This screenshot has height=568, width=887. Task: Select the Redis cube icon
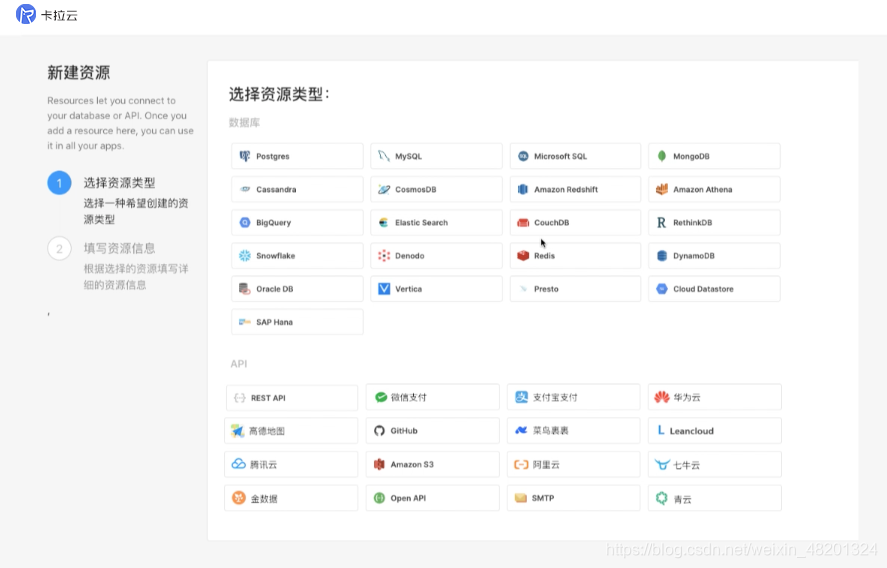click(523, 256)
